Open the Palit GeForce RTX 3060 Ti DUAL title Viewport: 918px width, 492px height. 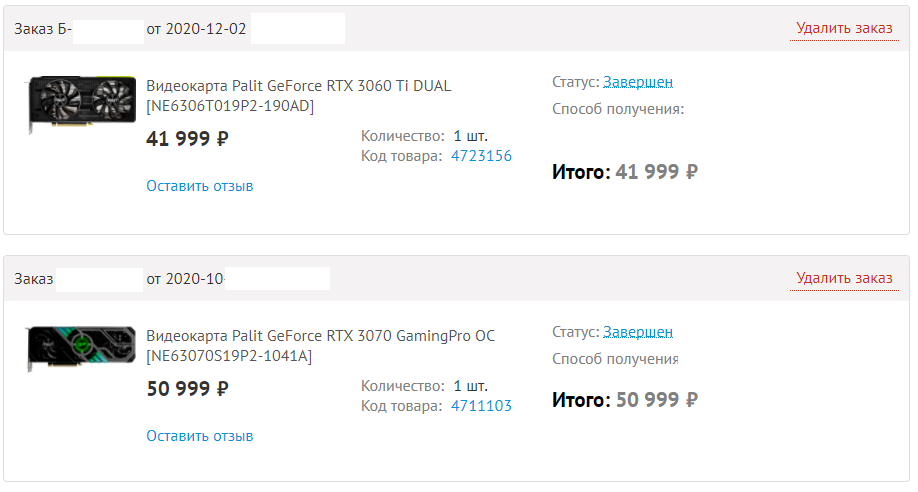coord(298,95)
